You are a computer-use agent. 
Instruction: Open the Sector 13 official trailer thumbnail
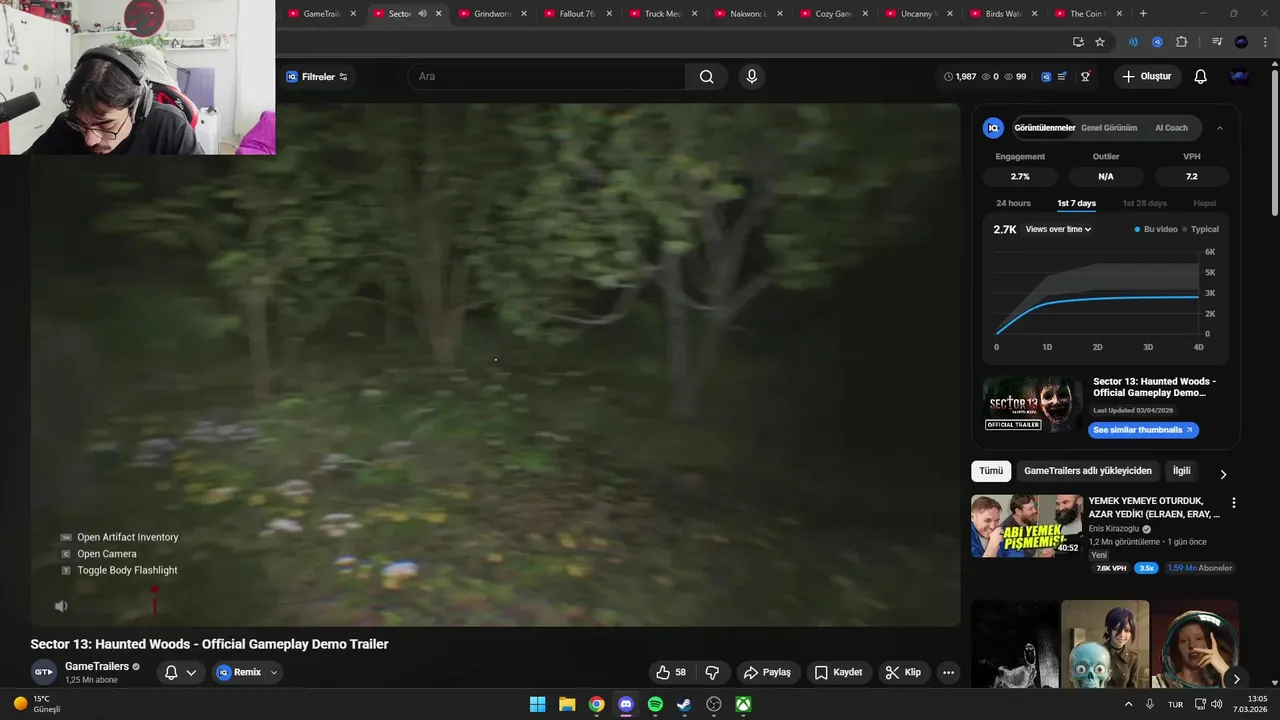(x=1032, y=404)
